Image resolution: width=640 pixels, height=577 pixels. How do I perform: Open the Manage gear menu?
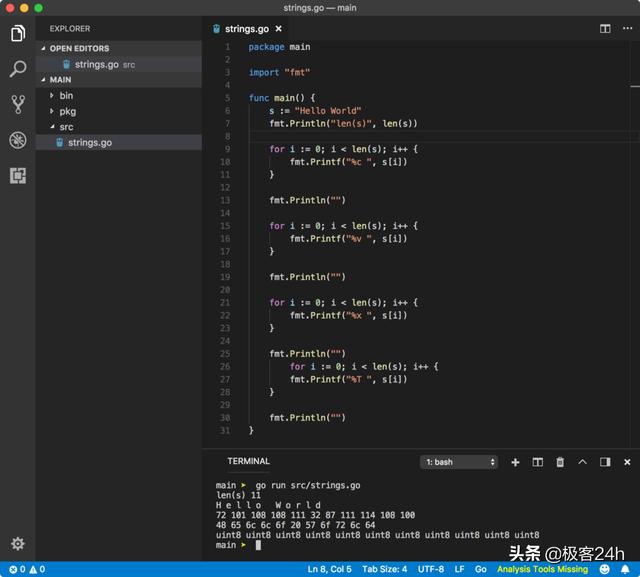coord(18,544)
